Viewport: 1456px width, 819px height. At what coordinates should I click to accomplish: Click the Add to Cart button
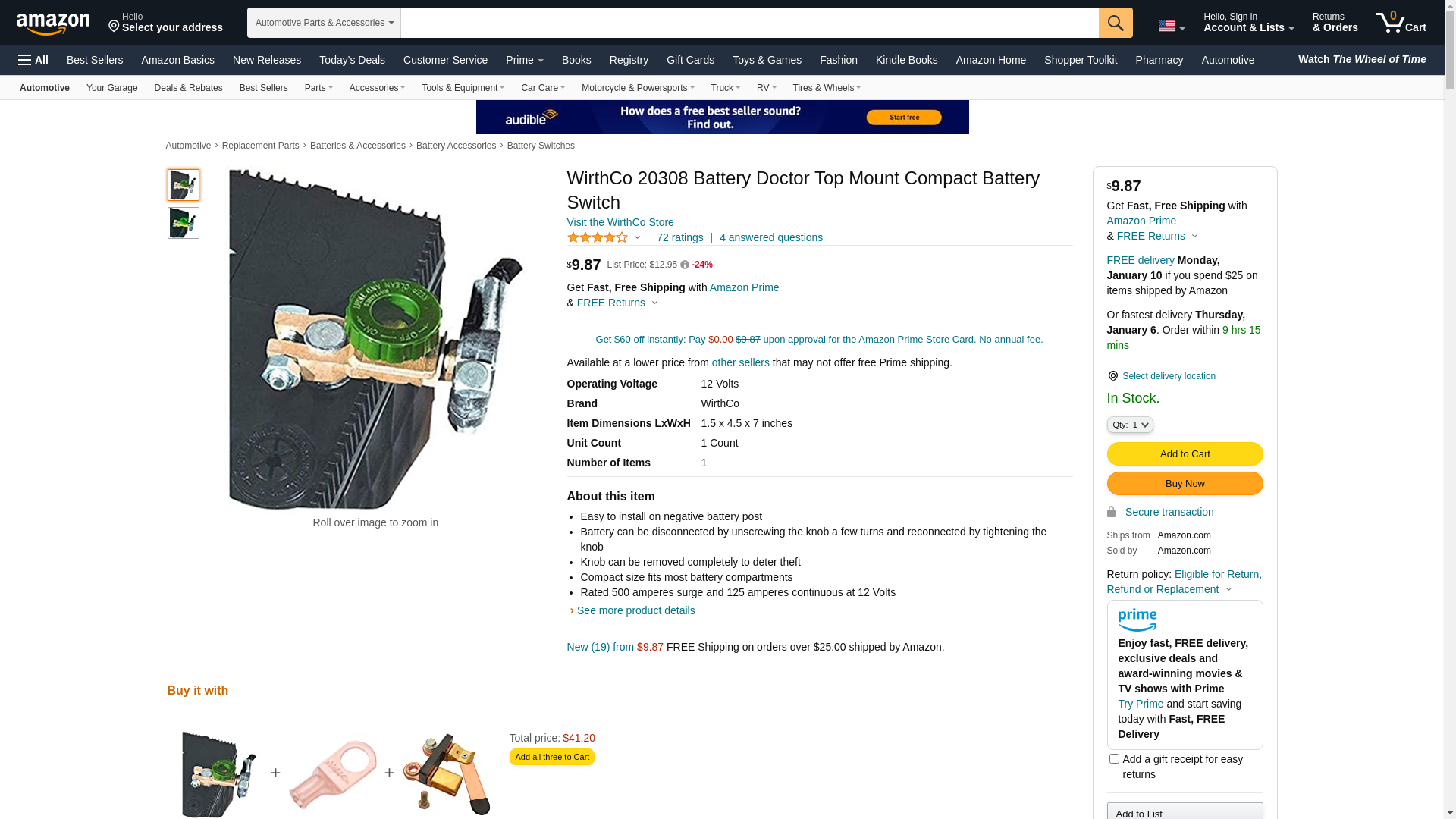[1185, 453]
